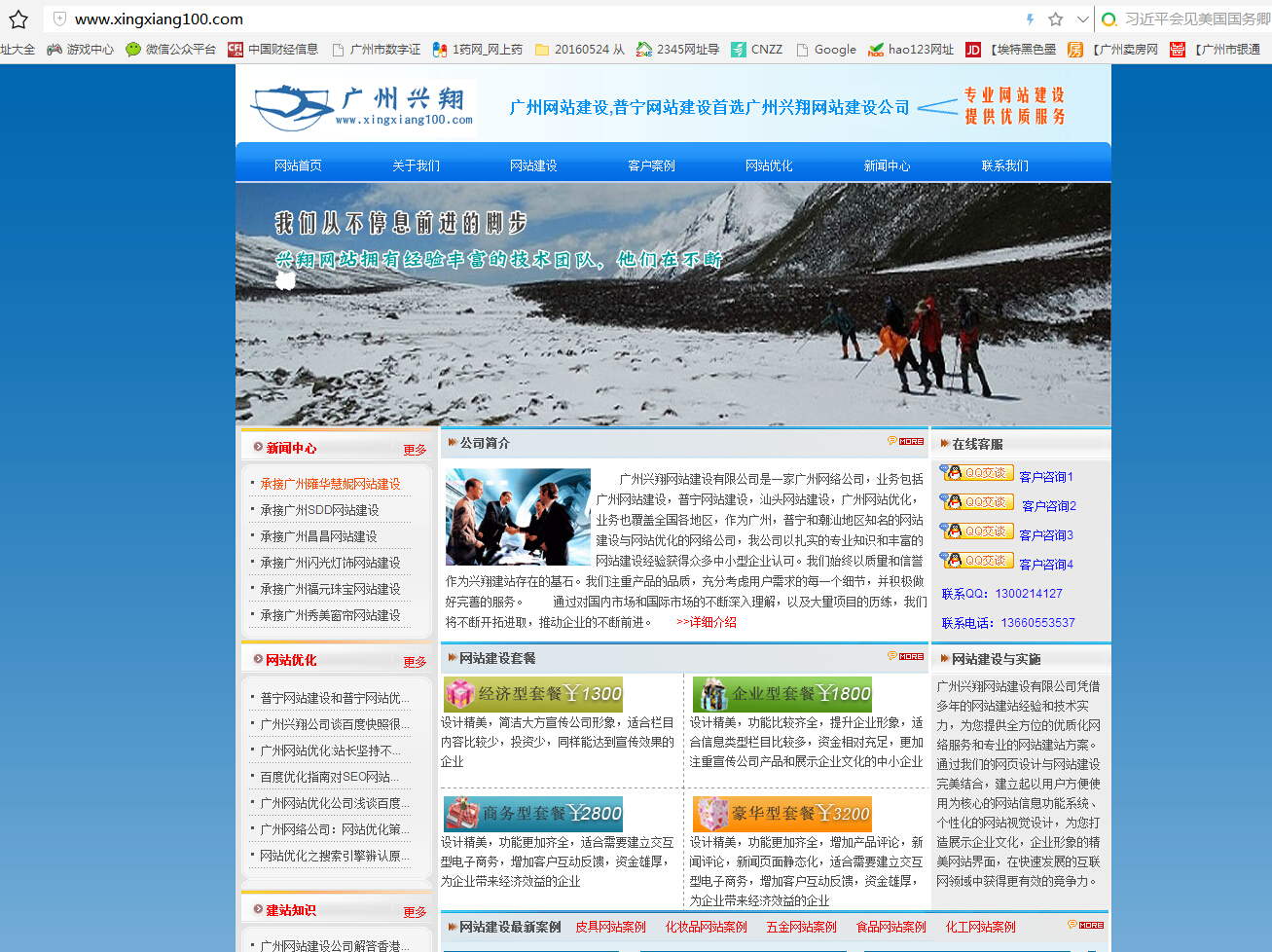This screenshot has height=952, width=1272.
Task: Open article 网站优化之搜索引擎辨认原...
Action: (335, 856)
